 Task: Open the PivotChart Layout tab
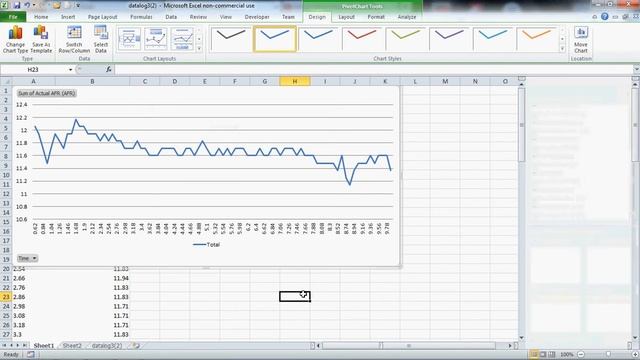[x=347, y=17]
